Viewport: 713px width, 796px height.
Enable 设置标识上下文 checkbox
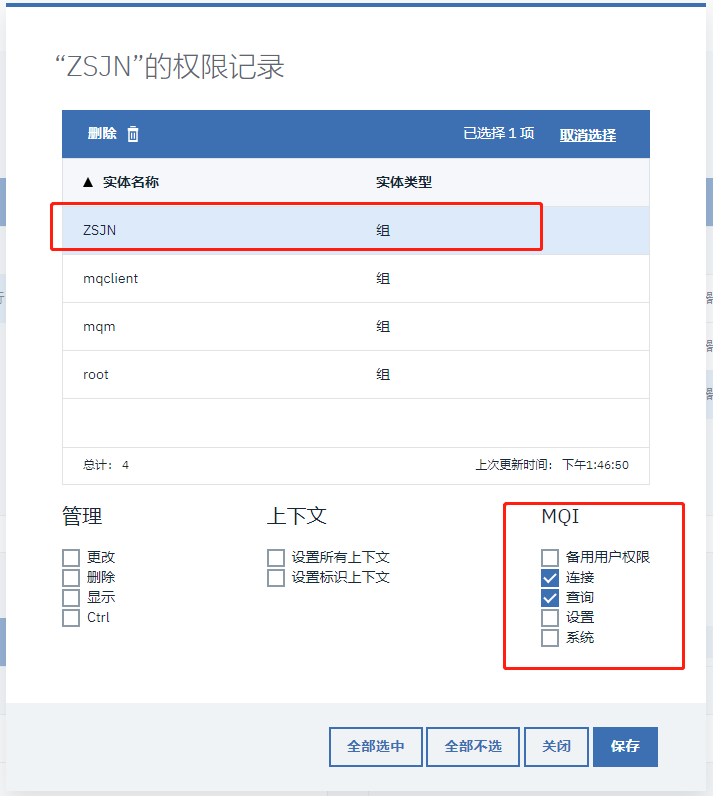tap(276, 577)
